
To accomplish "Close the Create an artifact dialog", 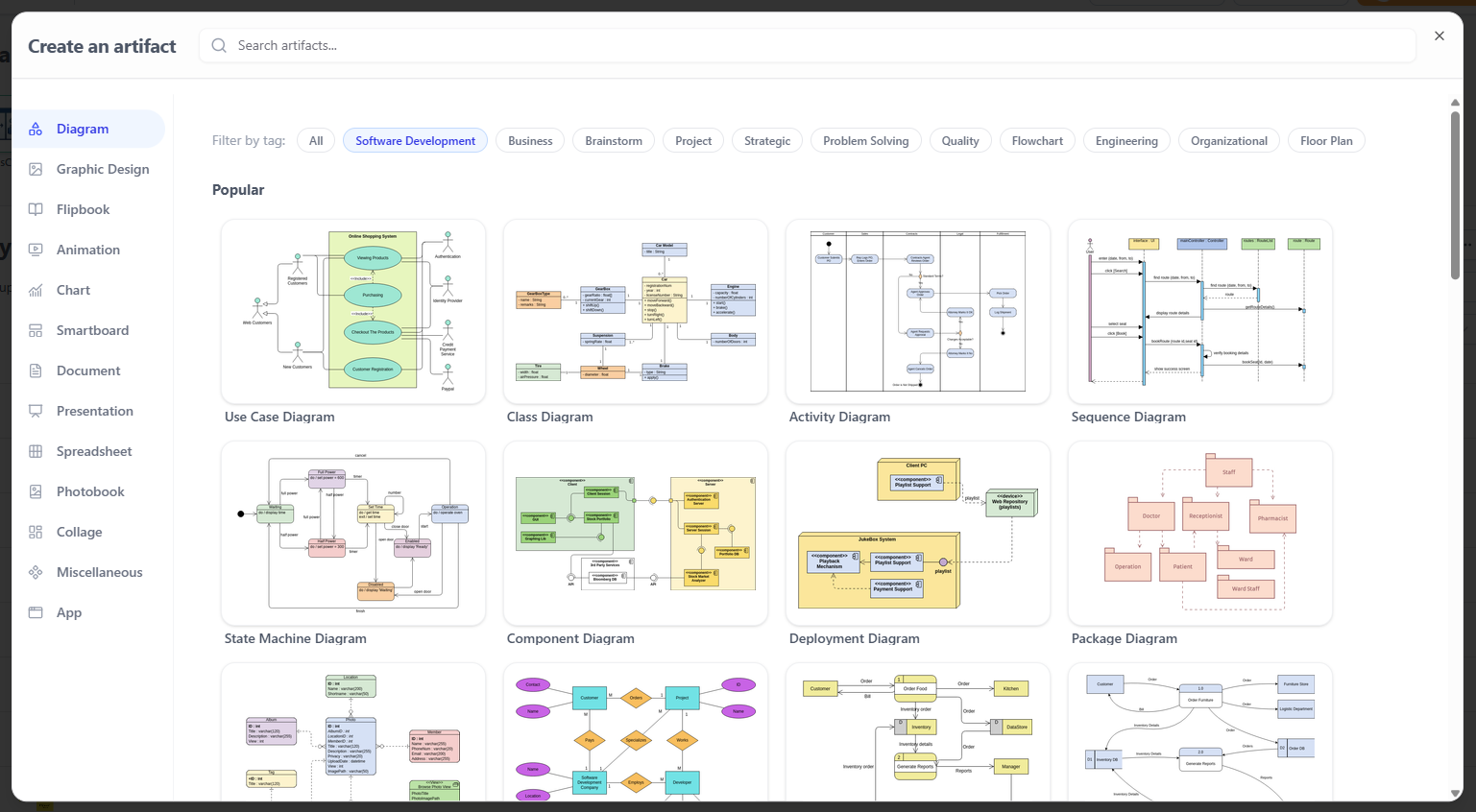I will (1439, 36).
